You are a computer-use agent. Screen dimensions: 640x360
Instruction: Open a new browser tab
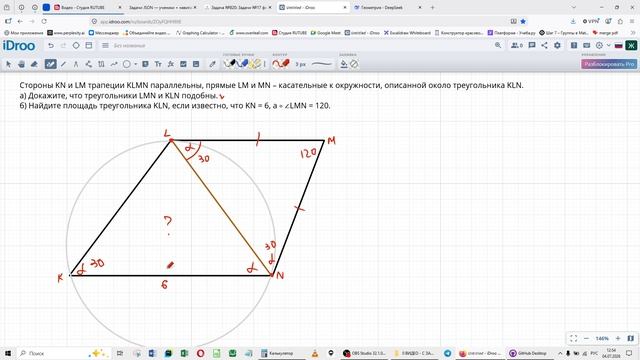click(432, 7)
